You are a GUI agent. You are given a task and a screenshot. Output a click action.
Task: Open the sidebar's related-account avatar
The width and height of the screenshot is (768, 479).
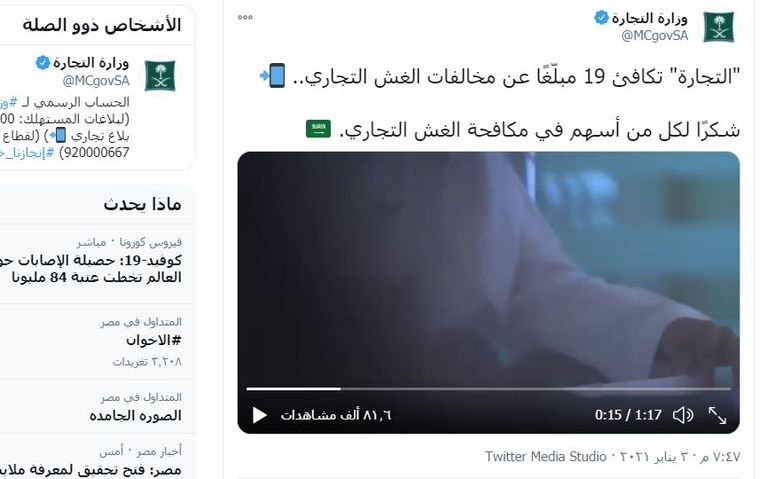click(160, 75)
